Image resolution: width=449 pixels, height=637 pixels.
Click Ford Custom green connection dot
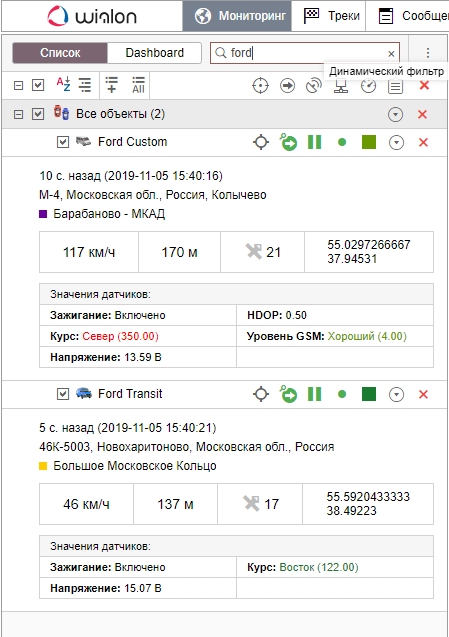coord(342,142)
